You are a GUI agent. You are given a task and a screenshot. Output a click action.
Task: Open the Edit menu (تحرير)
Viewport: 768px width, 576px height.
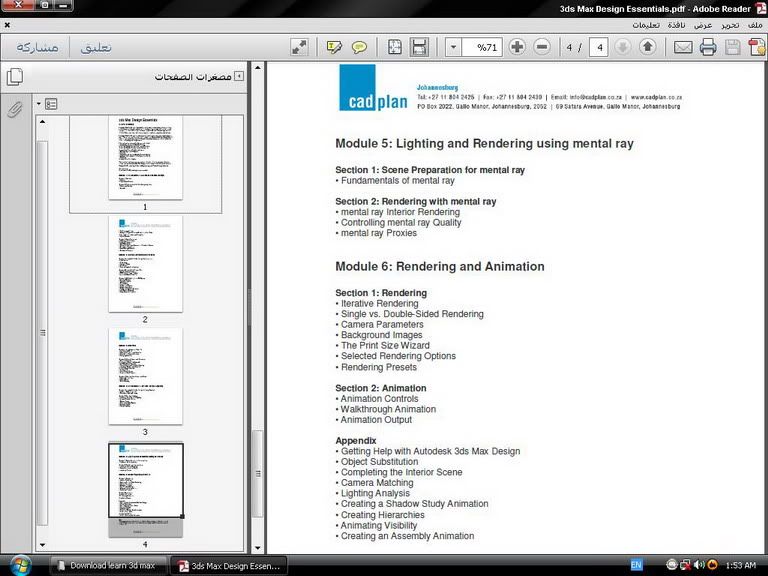(730, 24)
